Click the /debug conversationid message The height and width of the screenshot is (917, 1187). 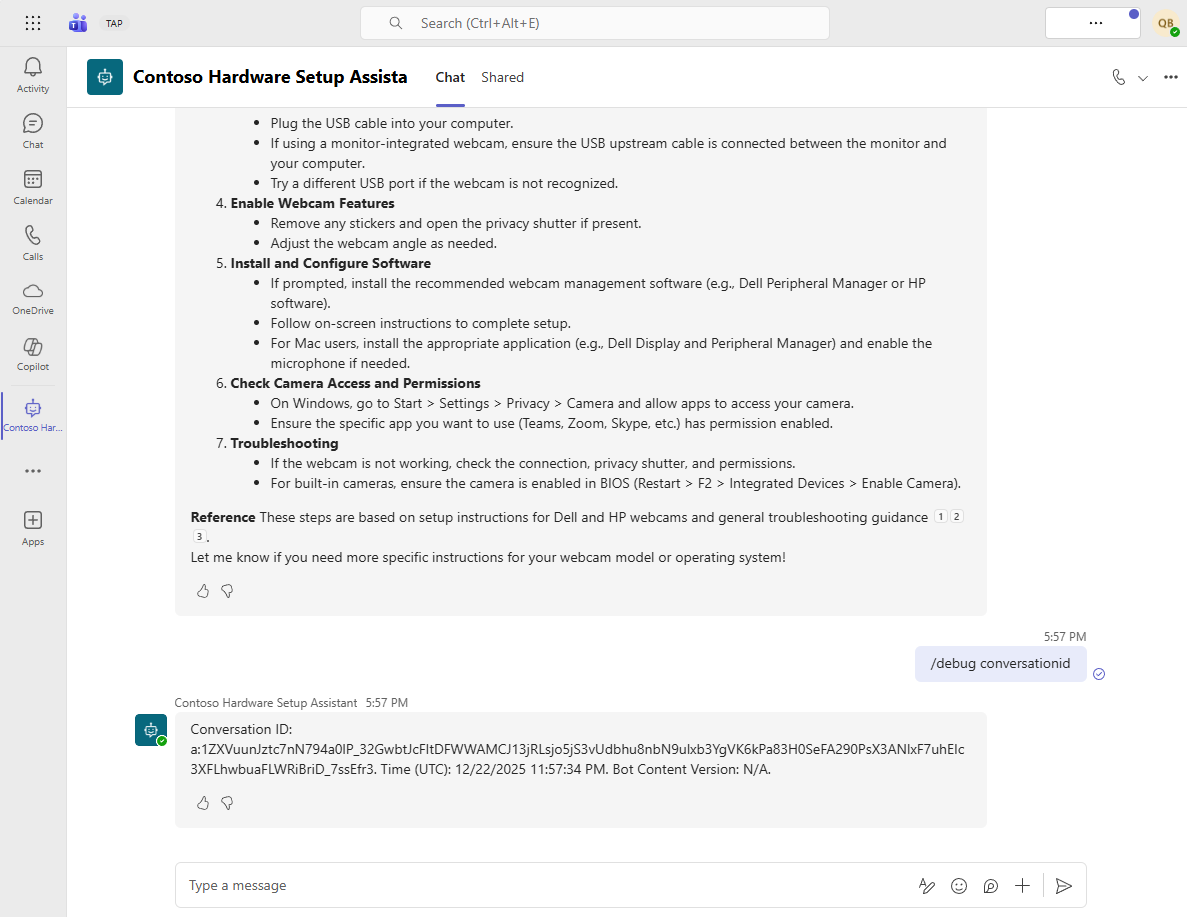coord(1000,663)
